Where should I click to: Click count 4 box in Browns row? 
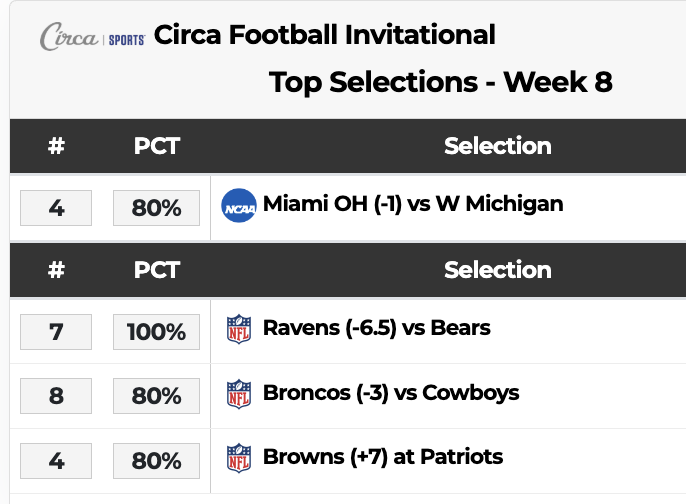56,461
